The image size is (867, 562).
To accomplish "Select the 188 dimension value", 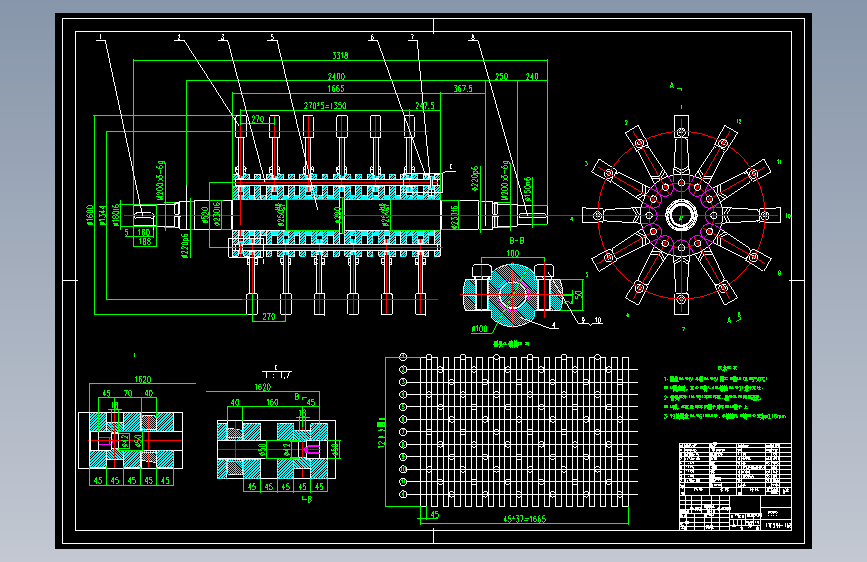I will pos(144,241).
